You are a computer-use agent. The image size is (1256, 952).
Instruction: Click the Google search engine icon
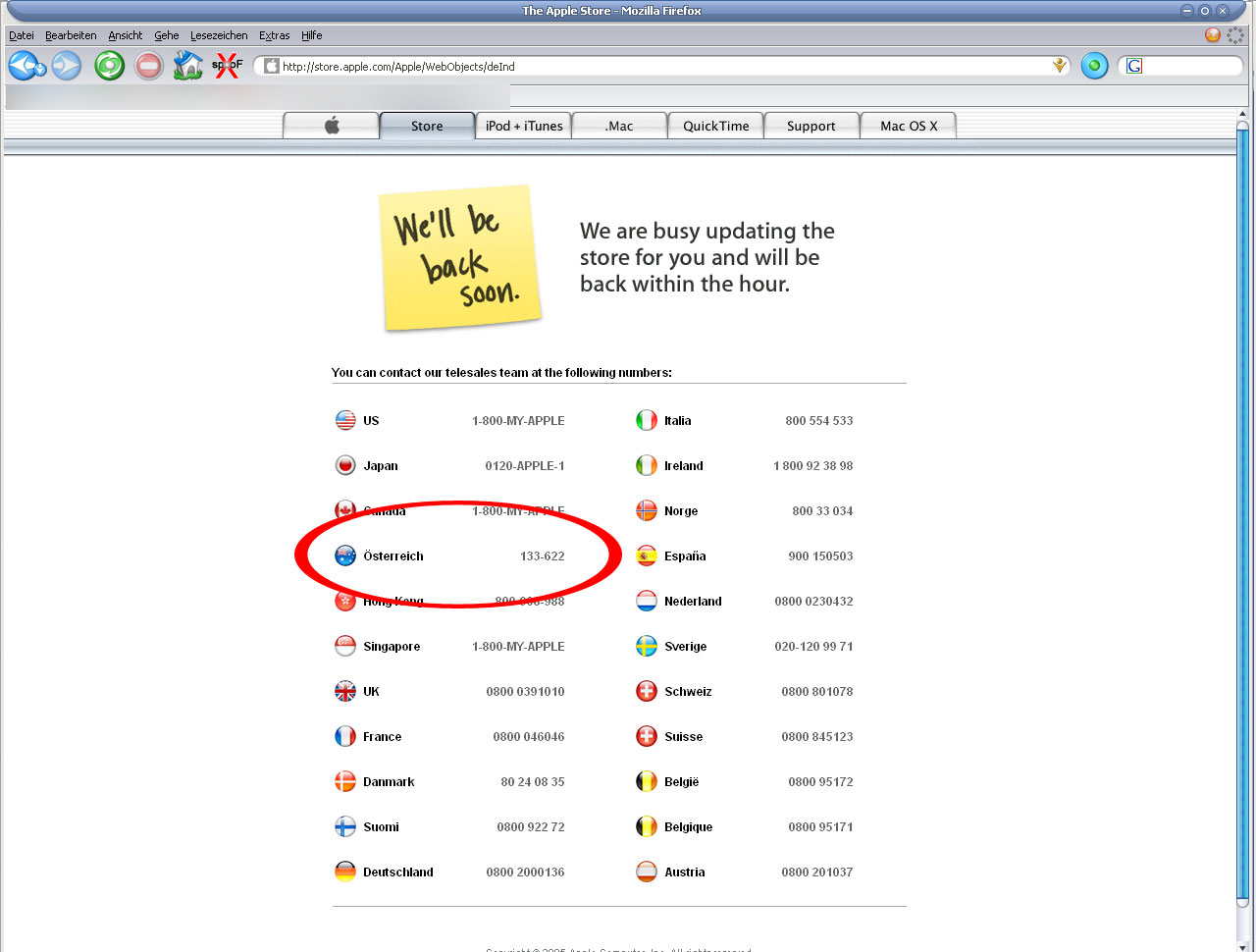click(x=1134, y=66)
